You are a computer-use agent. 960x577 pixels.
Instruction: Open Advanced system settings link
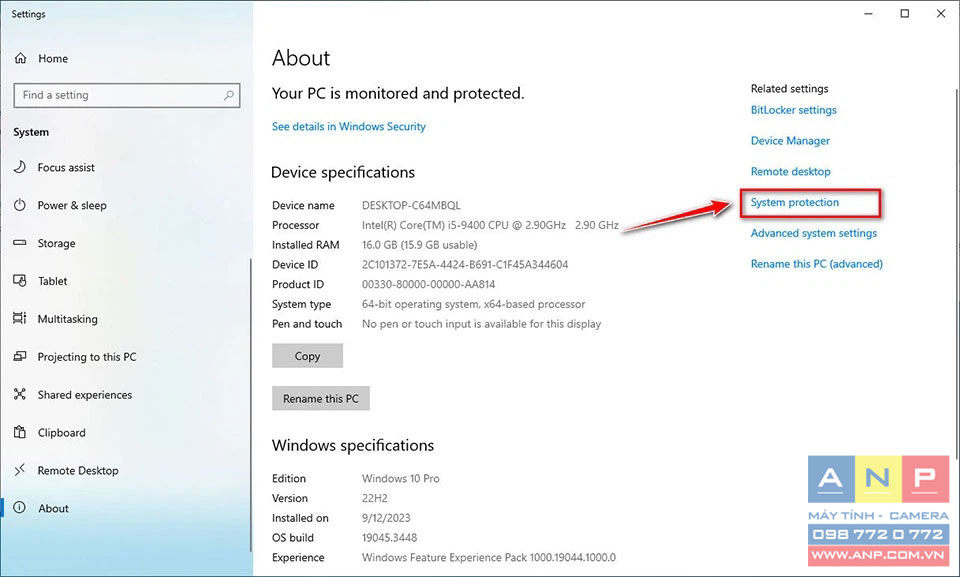click(x=814, y=233)
